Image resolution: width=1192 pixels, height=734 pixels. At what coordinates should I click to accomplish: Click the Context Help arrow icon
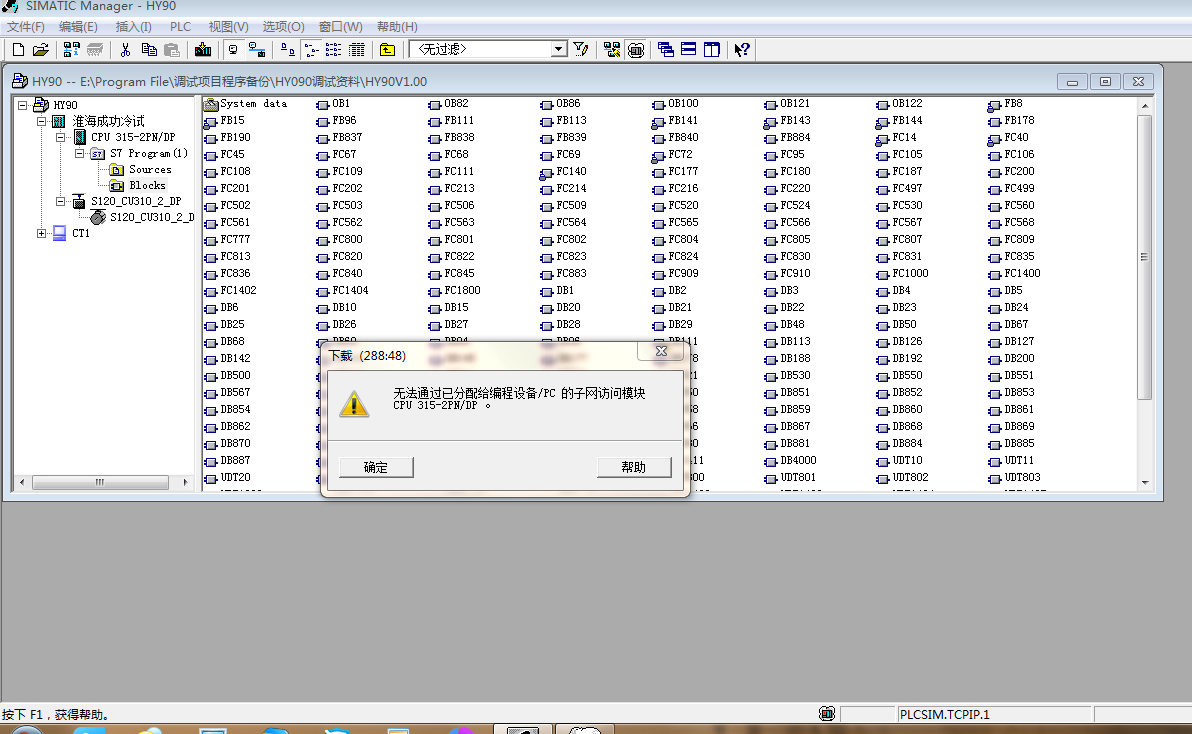742,49
